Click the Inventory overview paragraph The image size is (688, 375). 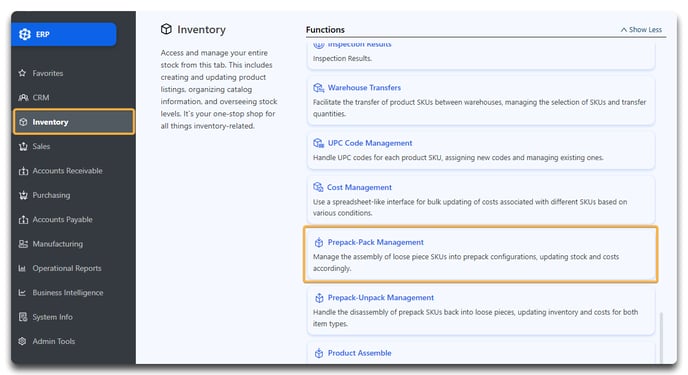coord(219,89)
